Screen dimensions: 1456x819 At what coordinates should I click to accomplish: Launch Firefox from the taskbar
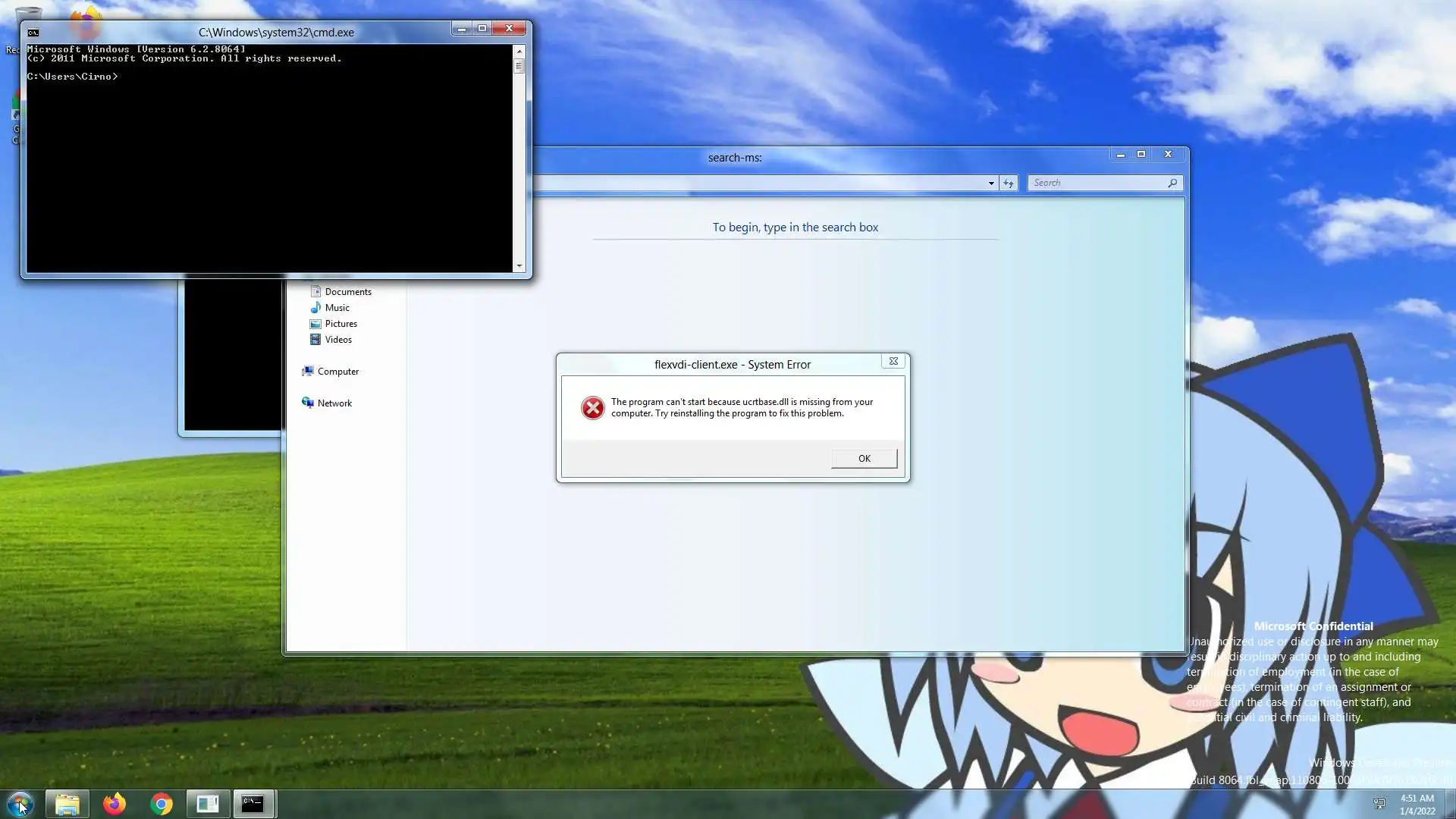point(115,804)
